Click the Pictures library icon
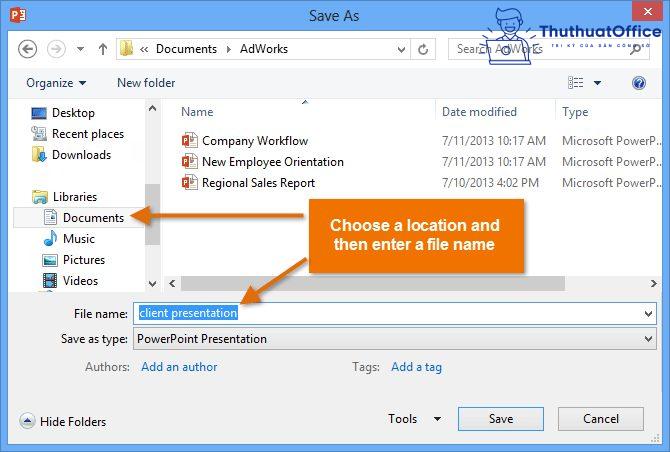670x452 pixels. [x=50, y=260]
